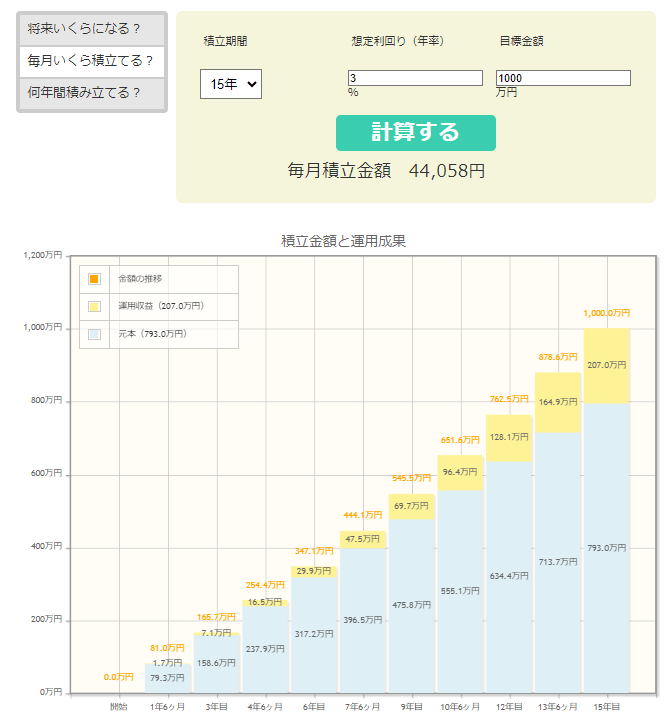Click the light blue 元本 legend icon
The width and height of the screenshot is (669, 719).
[x=94, y=334]
